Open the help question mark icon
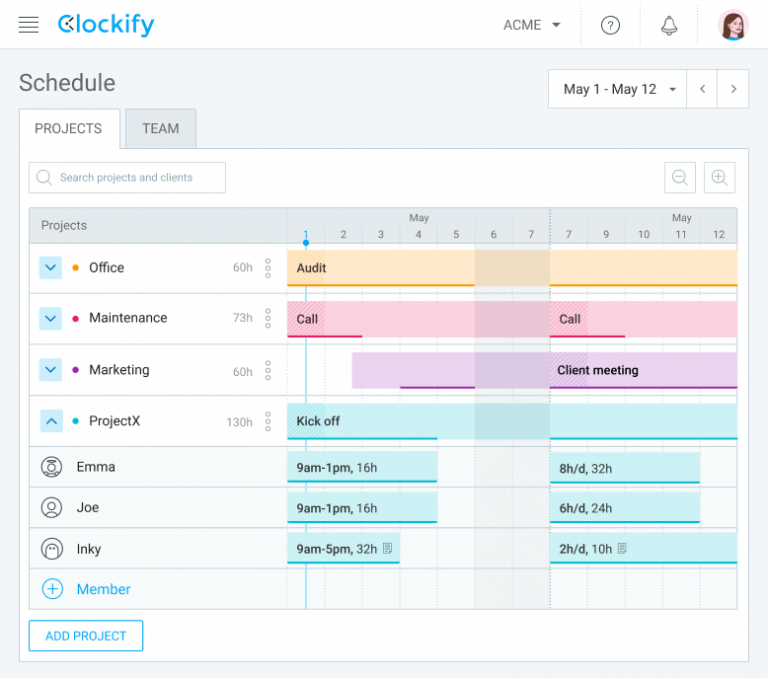 pyautogui.click(x=610, y=25)
